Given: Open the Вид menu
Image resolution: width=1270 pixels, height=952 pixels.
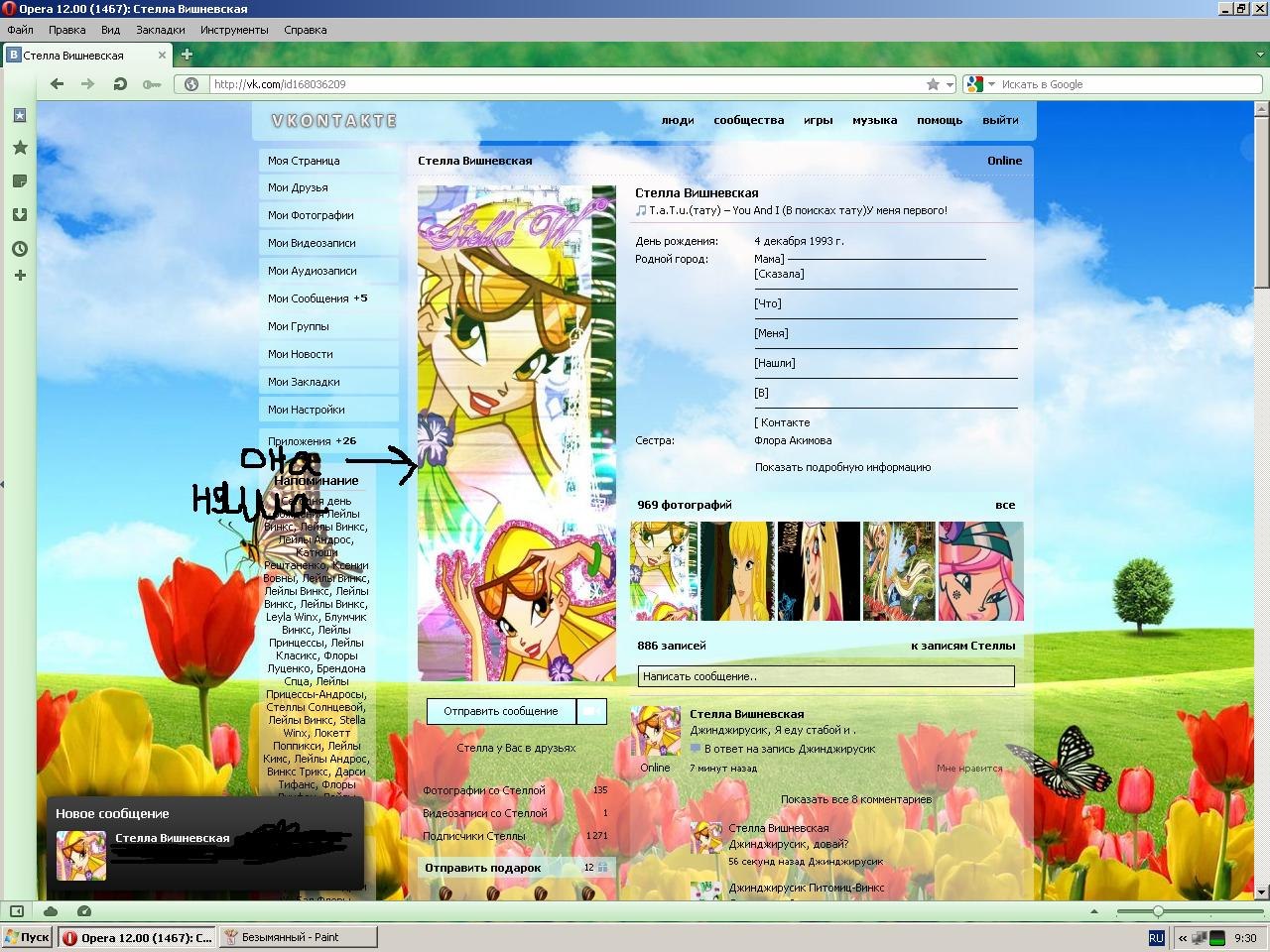Looking at the screenshot, I should (111, 30).
